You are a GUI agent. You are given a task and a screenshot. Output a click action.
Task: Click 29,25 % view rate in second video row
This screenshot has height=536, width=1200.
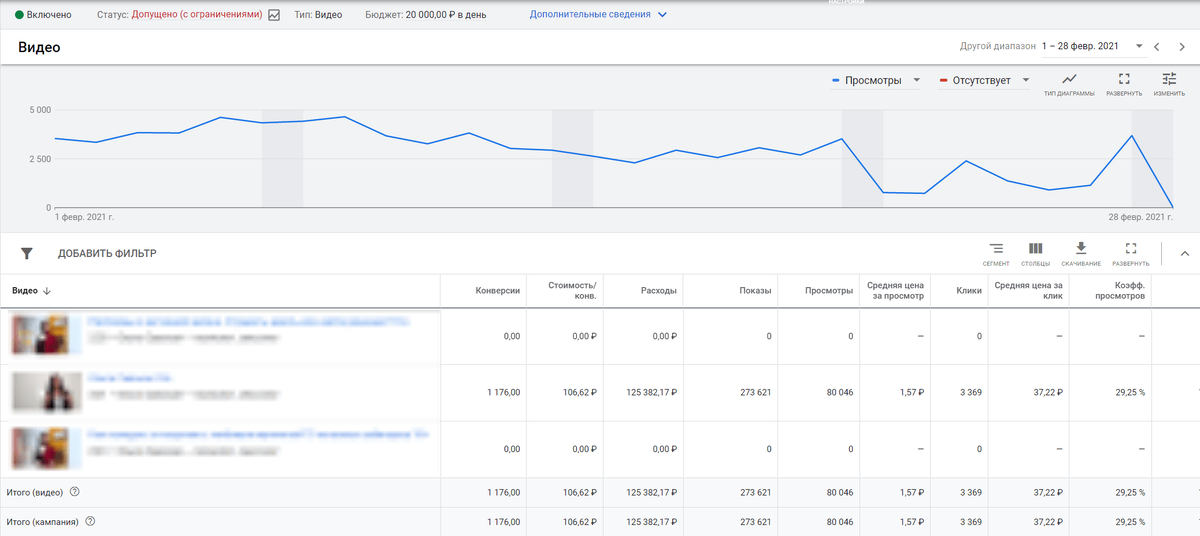pos(1128,393)
